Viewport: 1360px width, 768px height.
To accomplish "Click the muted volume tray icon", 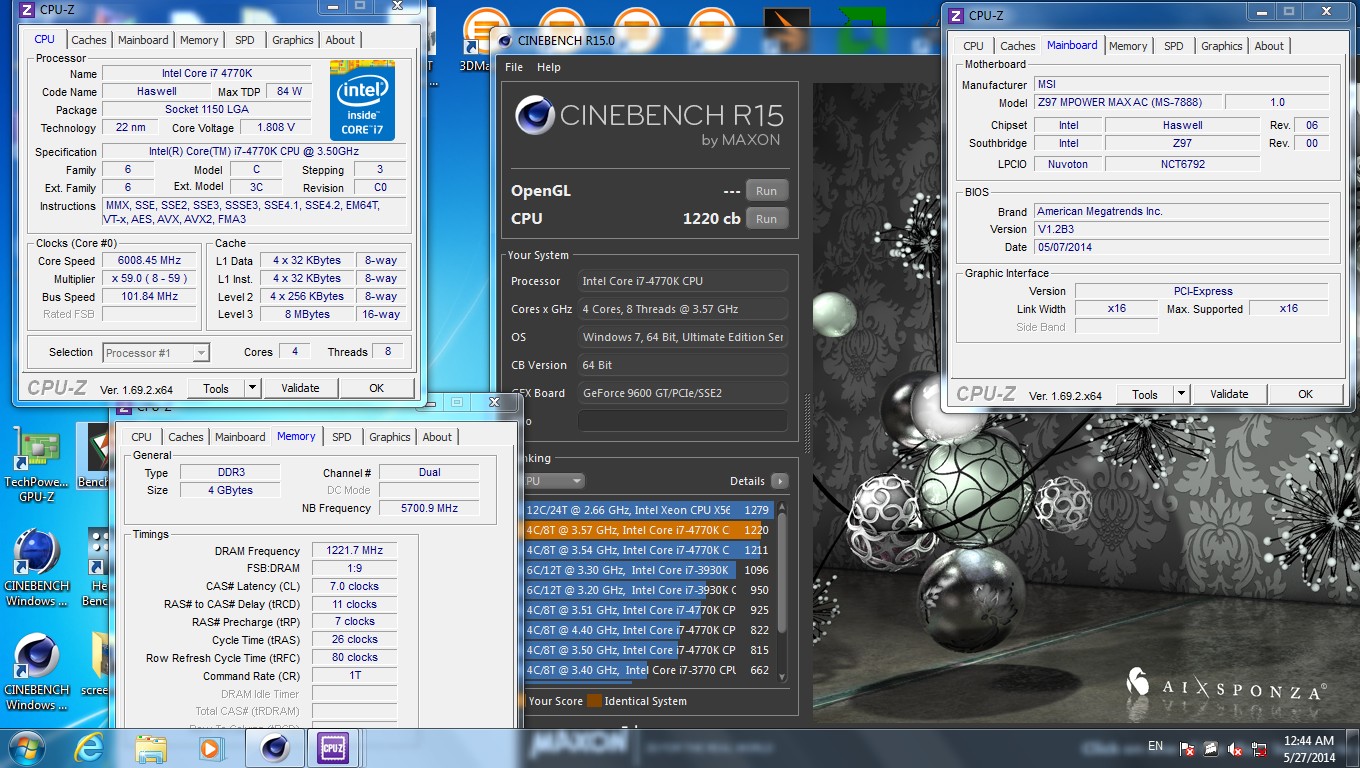I will (x=1235, y=748).
